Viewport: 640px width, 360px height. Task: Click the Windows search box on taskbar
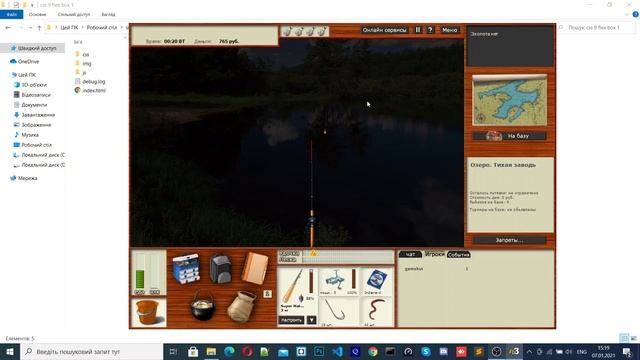tap(91, 351)
